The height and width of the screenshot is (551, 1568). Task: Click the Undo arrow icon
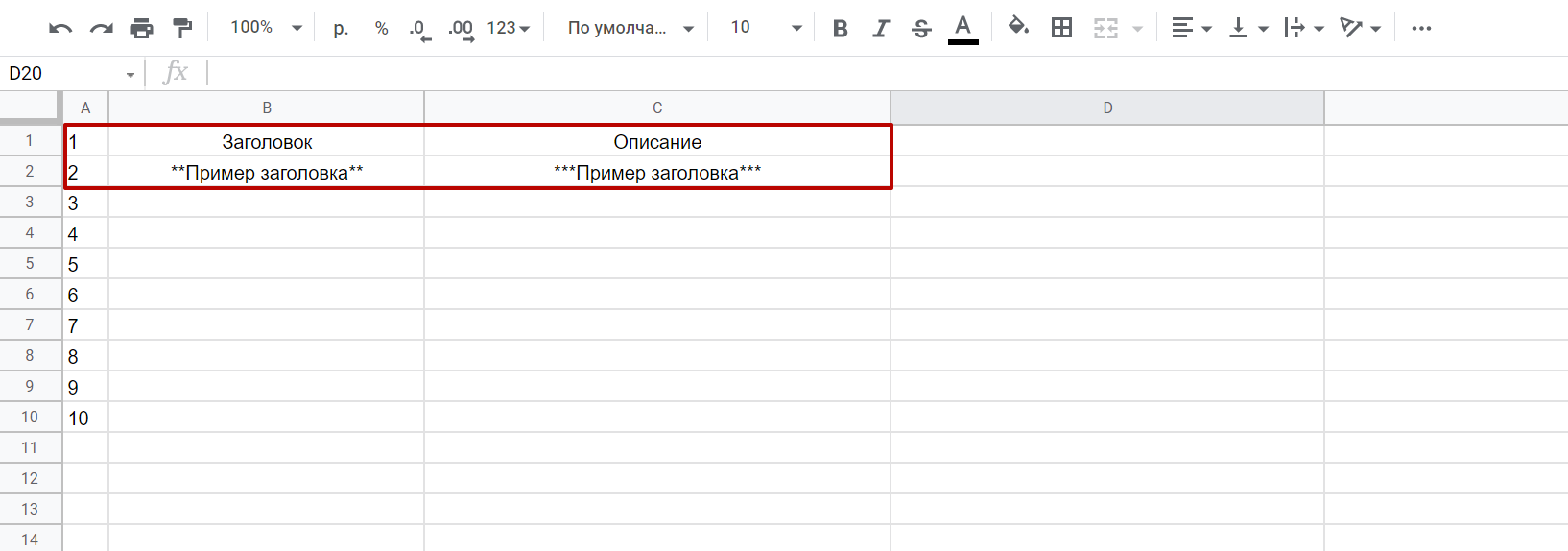60,28
